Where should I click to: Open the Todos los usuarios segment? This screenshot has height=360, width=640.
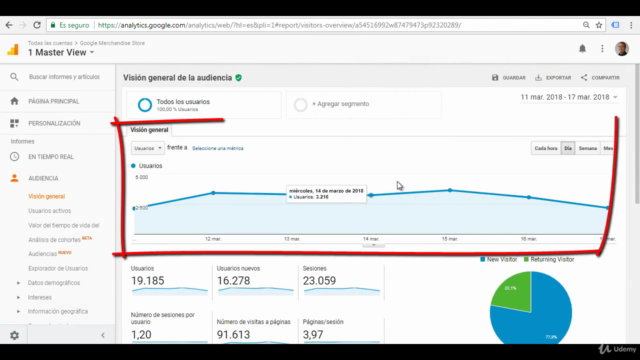[x=204, y=105]
